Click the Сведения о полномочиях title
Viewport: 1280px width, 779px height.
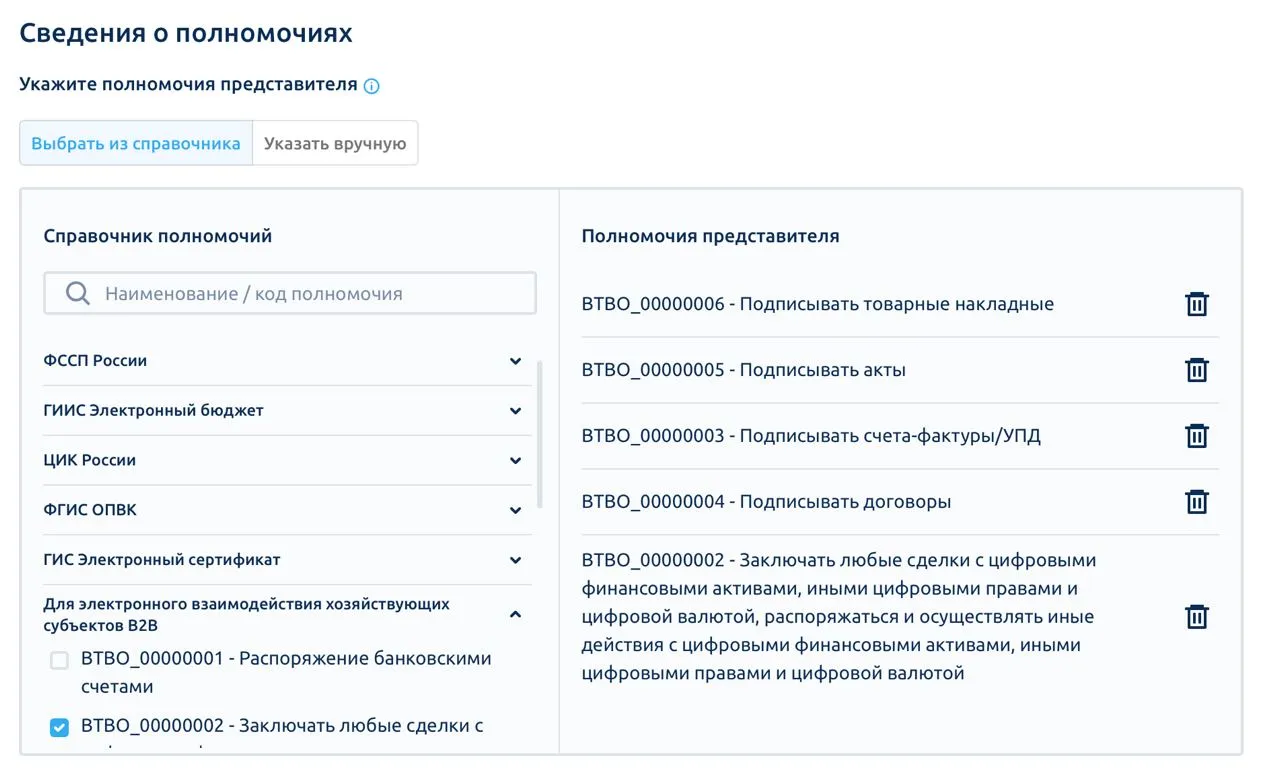pos(186,33)
